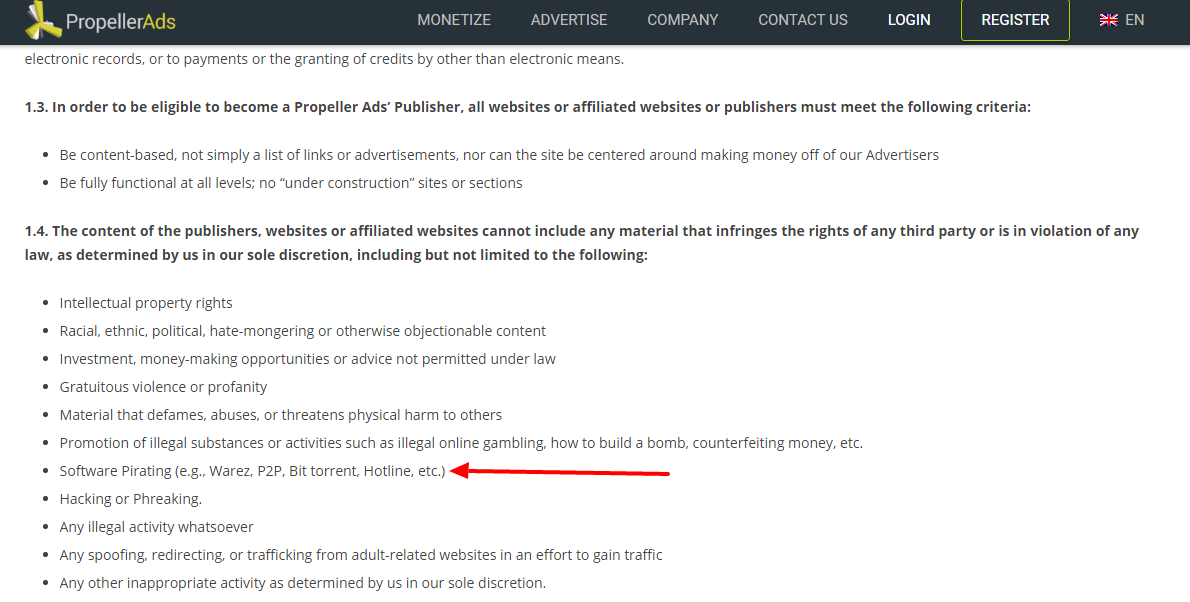This screenshot has width=1190, height=602.
Task: Go to CONTACT US page
Action: tap(803, 20)
